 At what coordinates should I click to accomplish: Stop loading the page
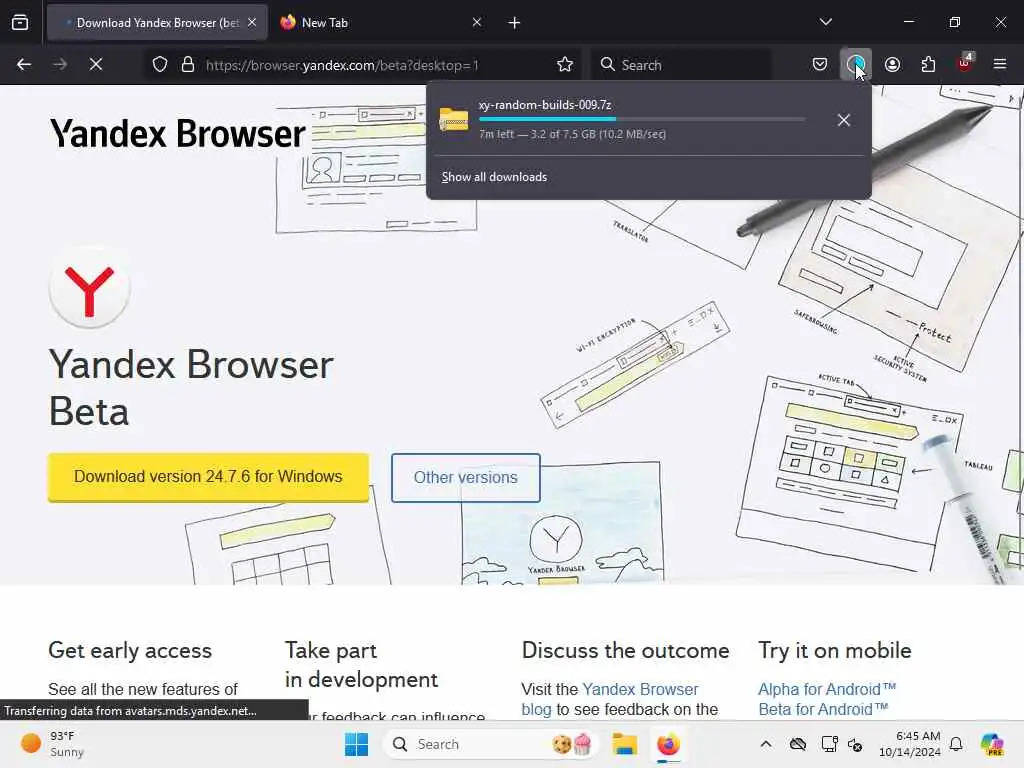(96, 65)
